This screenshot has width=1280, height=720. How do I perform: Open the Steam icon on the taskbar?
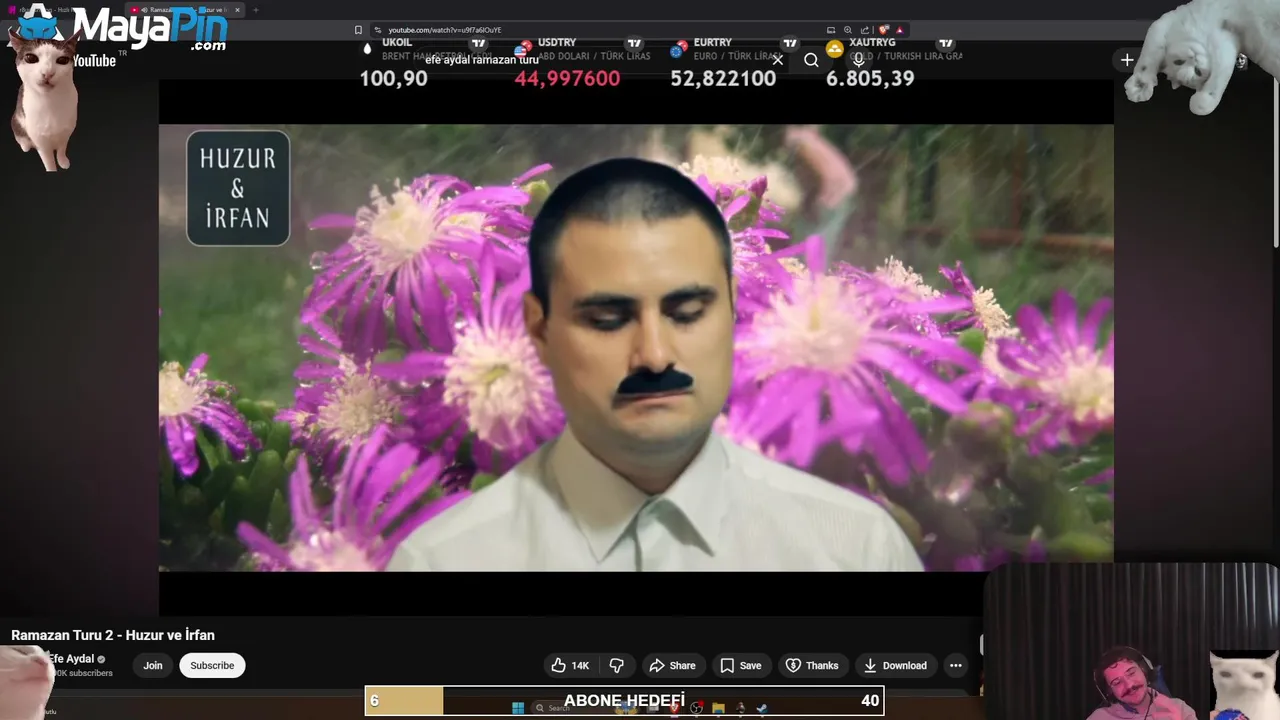coord(762,708)
